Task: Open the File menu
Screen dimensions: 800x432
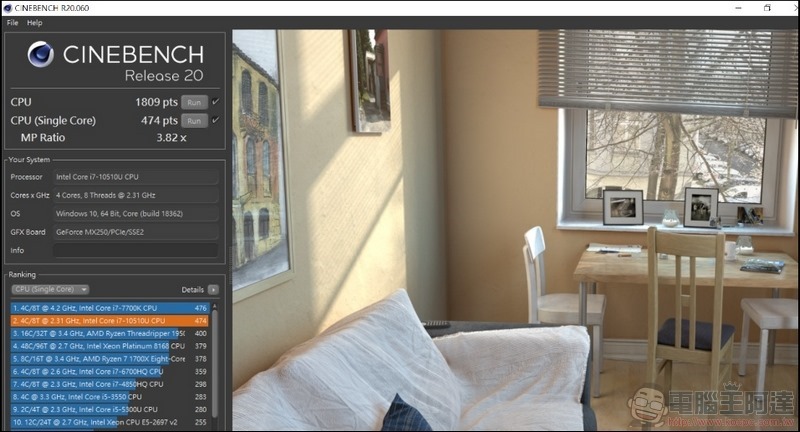Action: coord(13,22)
